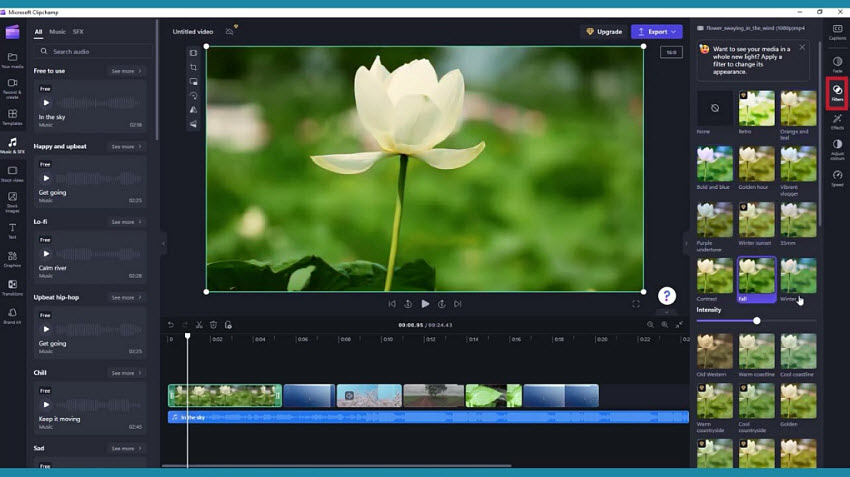Open the Speed panel
The height and width of the screenshot is (477, 850).
(x=837, y=178)
